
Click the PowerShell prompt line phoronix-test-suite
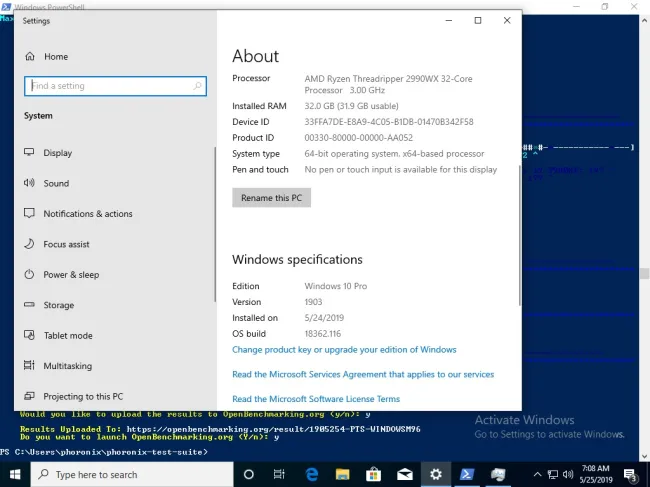pos(104,452)
